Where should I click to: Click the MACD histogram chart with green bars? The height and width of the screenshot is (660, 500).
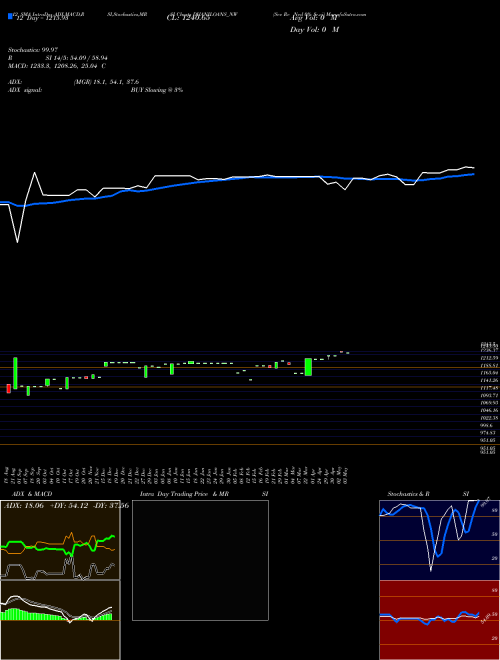pos(60,620)
